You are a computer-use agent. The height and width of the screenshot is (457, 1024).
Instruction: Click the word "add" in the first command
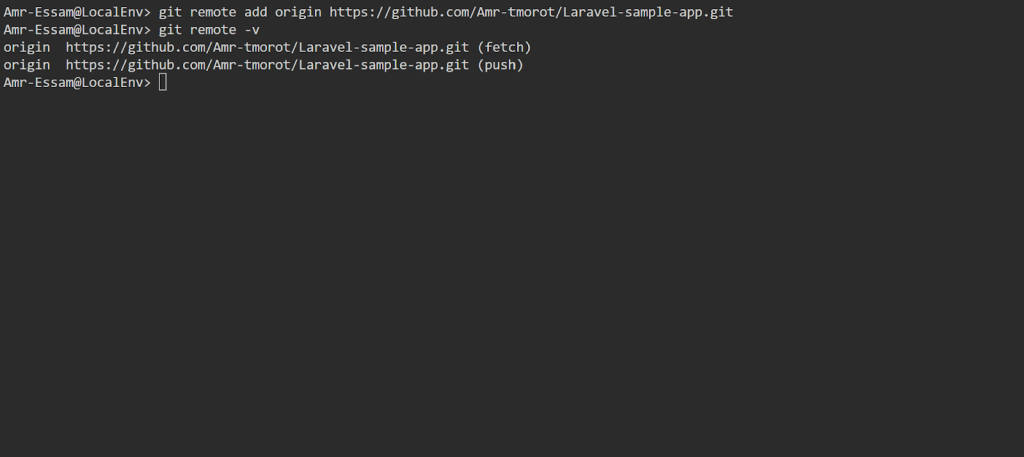[256, 12]
